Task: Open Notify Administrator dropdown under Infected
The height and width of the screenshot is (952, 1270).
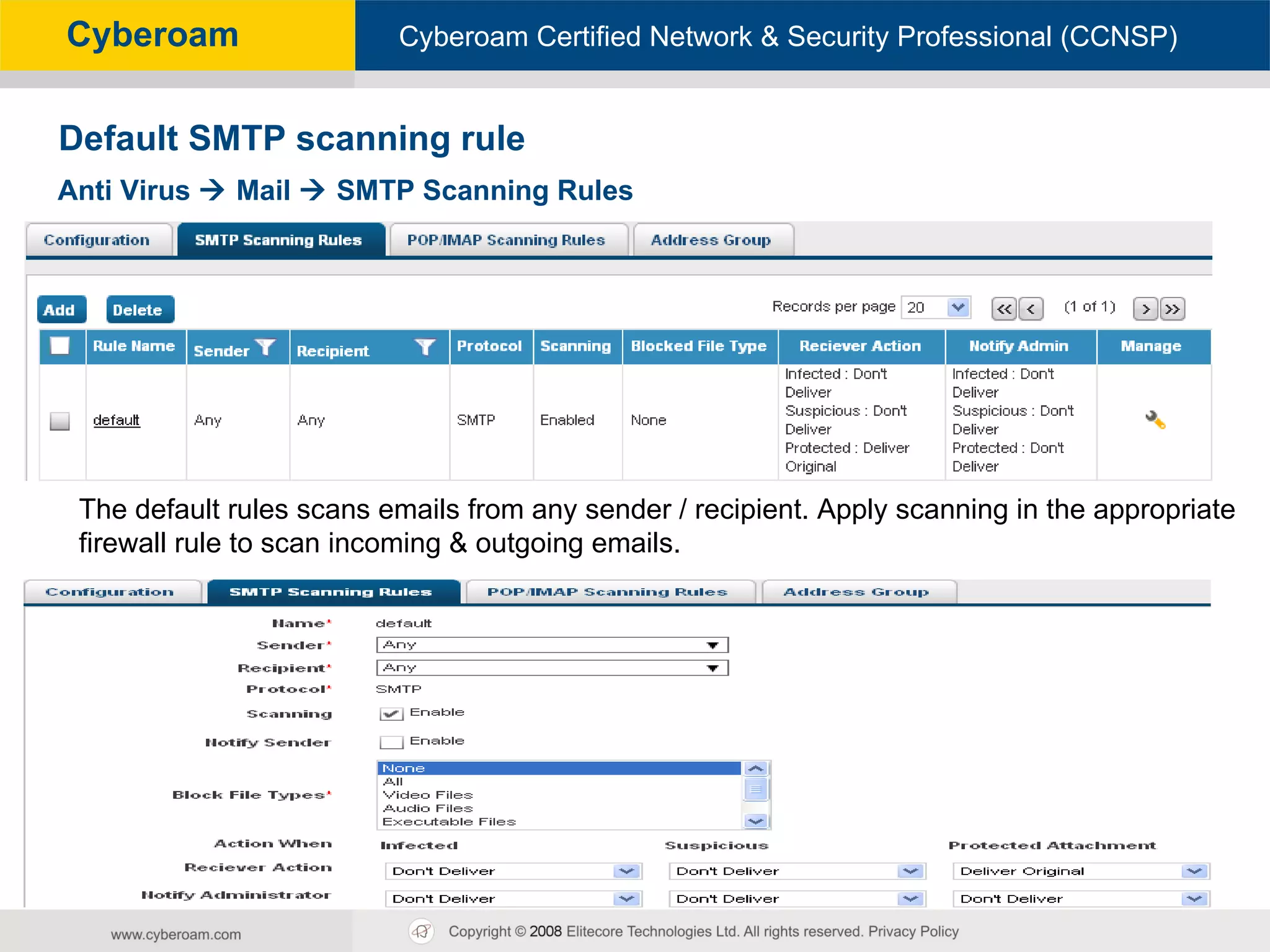Action: 513,899
